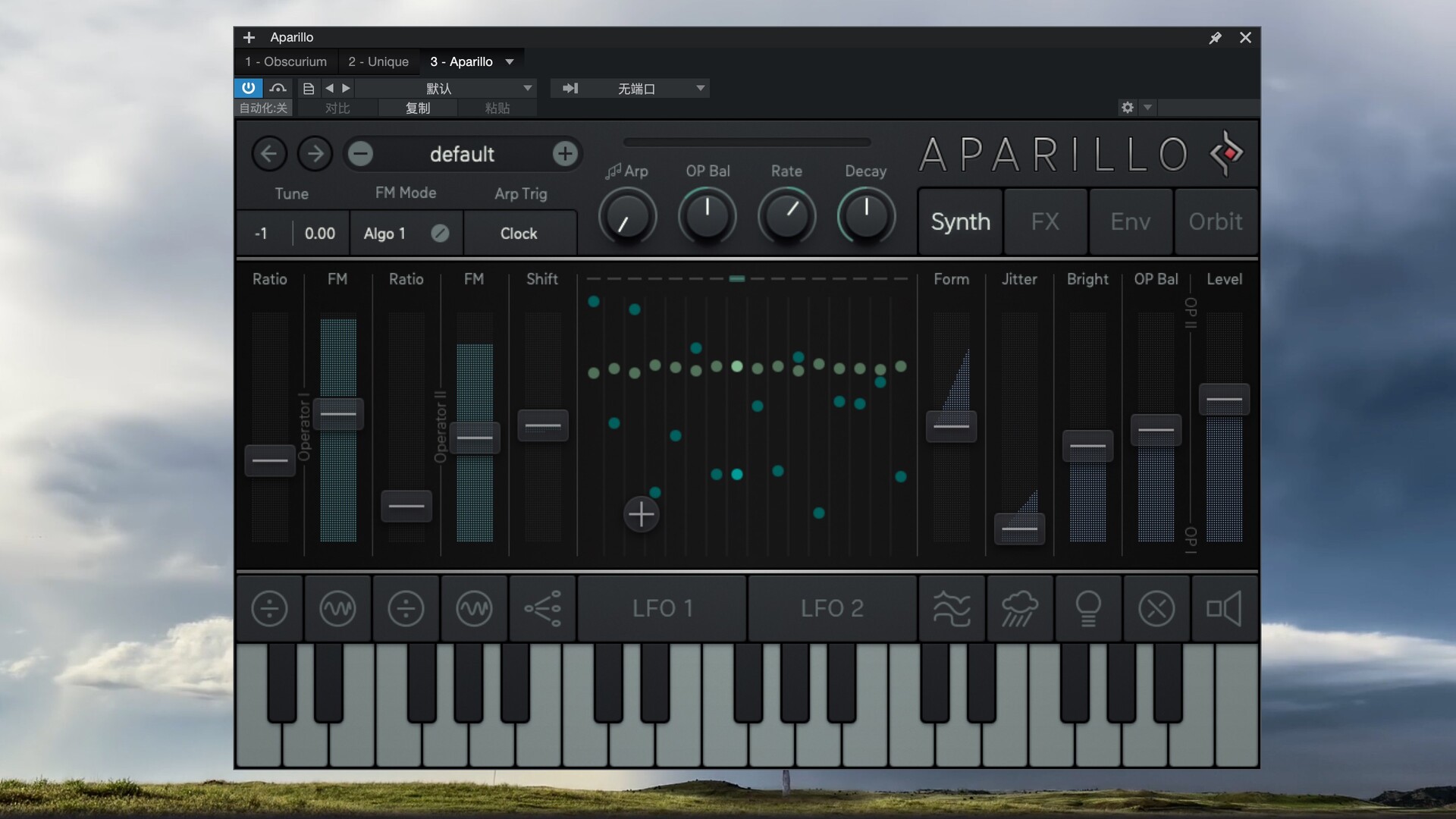Expand the 3 - Aparillo tab dropdown arrow
The image size is (1456, 819).
[510, 61]
